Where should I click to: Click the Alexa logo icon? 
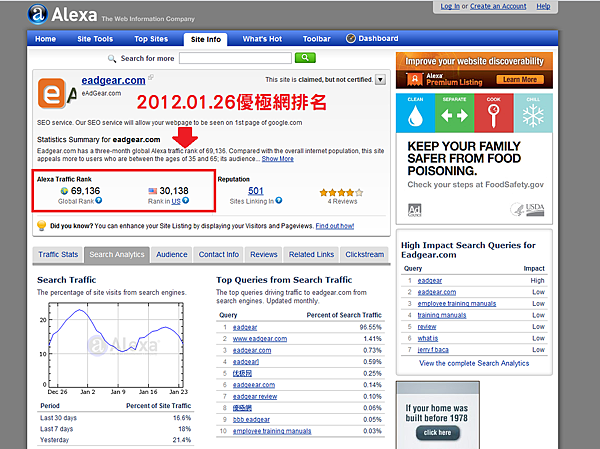(37, 15)
